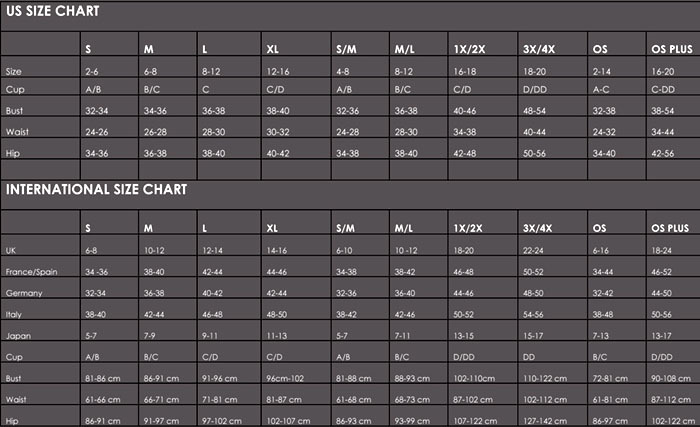Click the 12-16 size cell under XL

click(x=278, y=71)
